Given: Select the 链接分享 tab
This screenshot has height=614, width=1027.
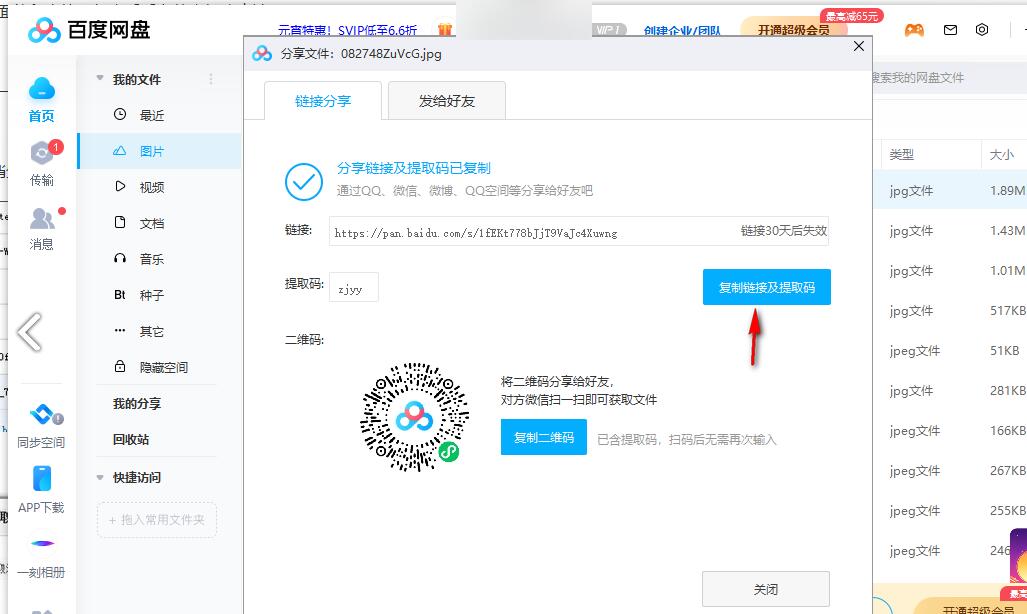Looking at the screenshot, I should coord(323,101).
